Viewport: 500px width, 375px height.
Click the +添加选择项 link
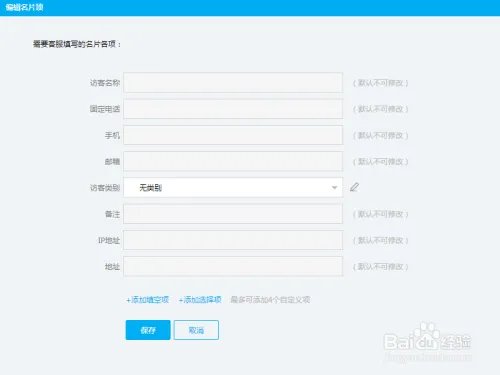[200, 300]
